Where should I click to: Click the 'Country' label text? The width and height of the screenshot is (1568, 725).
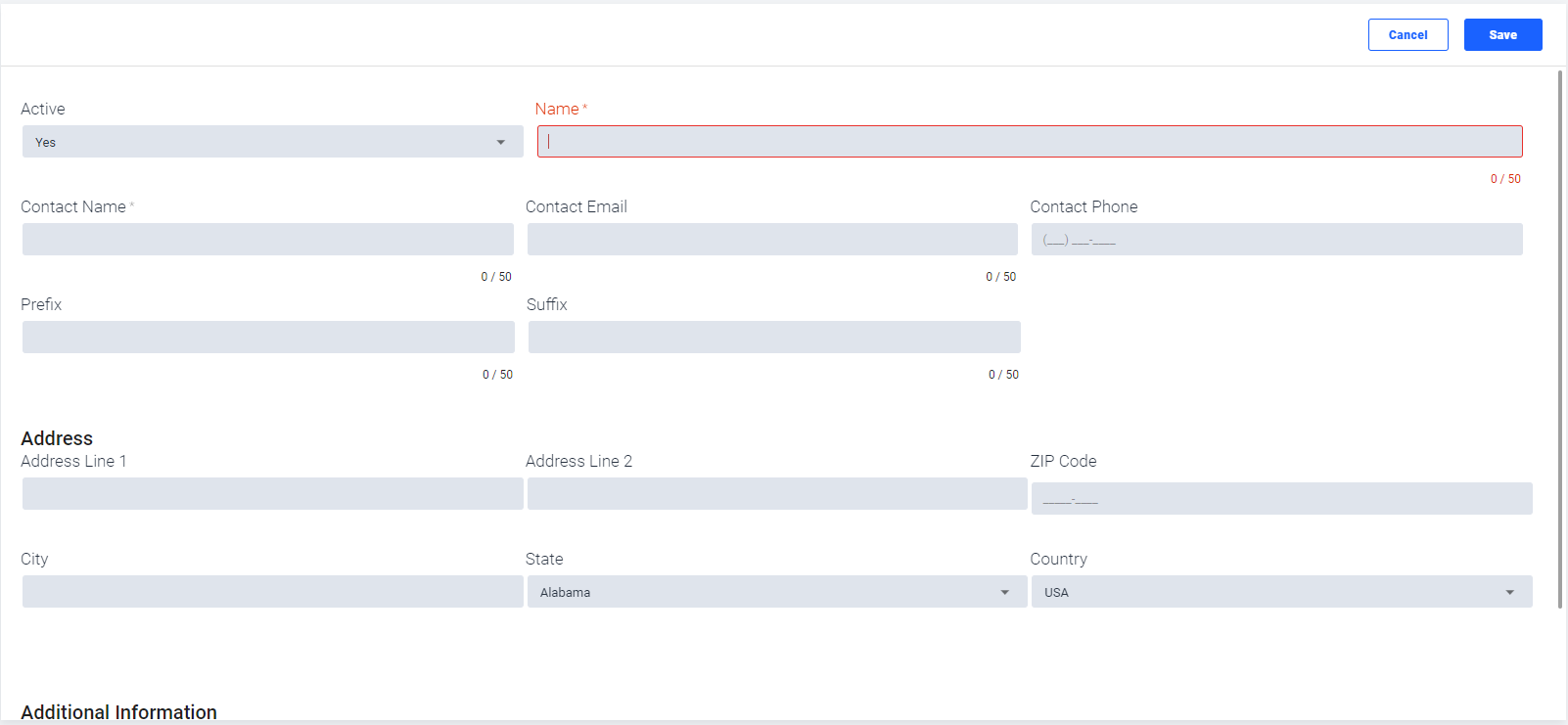tap(1058, 559)
